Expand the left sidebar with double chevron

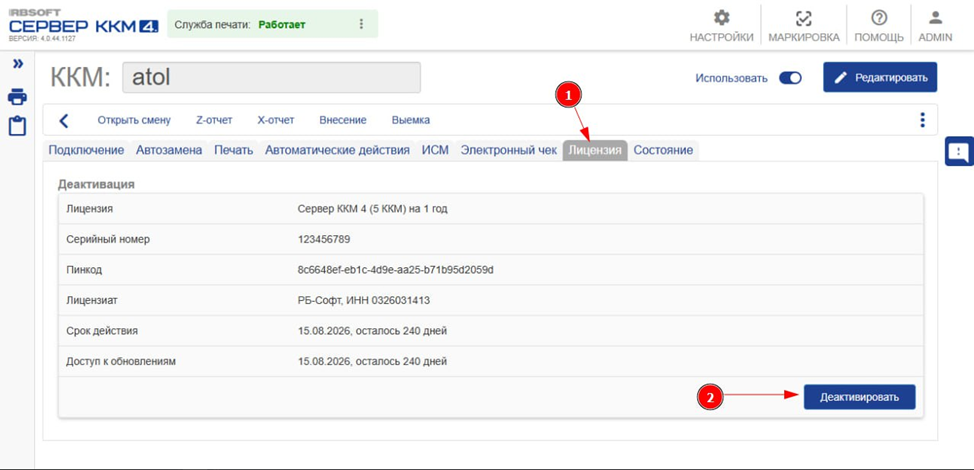[17, 64]
